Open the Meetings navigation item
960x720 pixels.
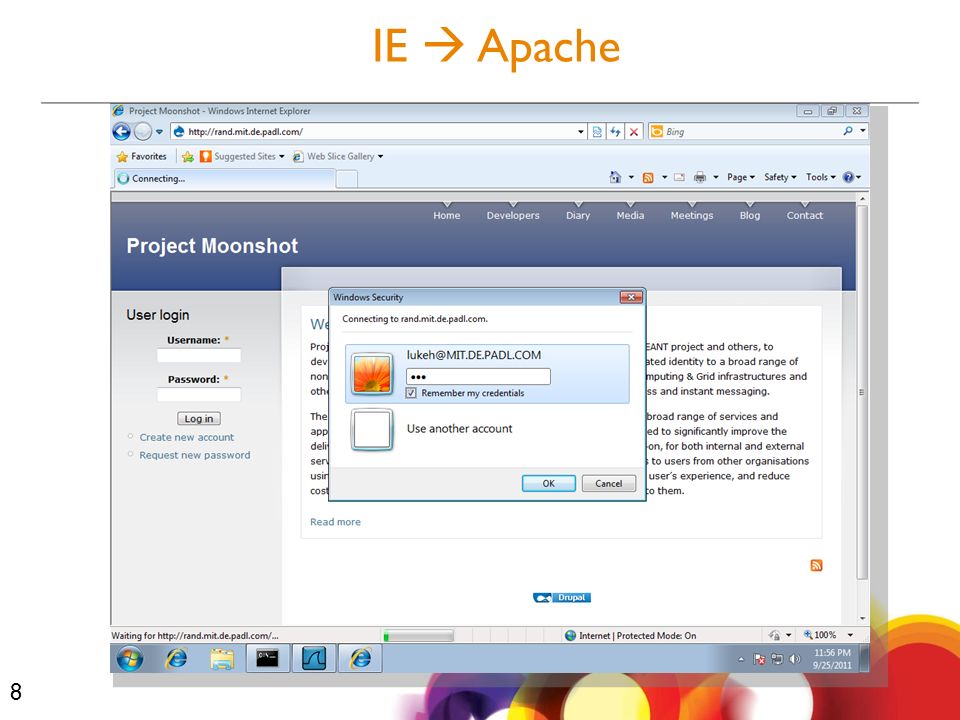coord(692,216)
